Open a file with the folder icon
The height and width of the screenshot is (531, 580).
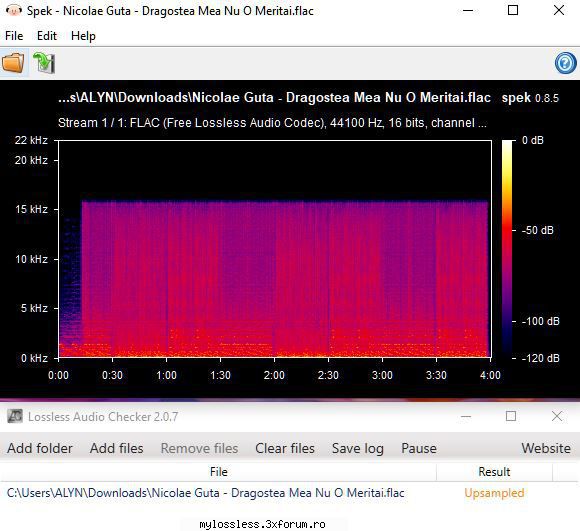click(x=13, y=62)
